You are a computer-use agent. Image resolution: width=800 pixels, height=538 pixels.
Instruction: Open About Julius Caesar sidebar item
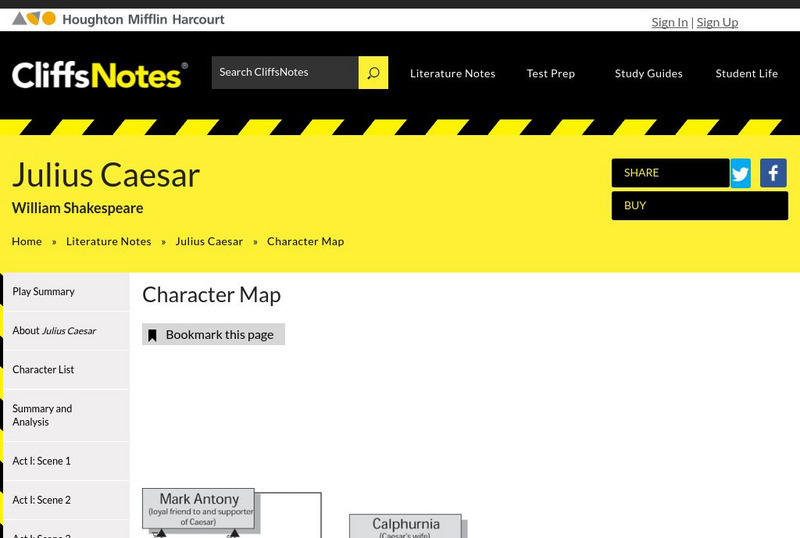[66, 331]
